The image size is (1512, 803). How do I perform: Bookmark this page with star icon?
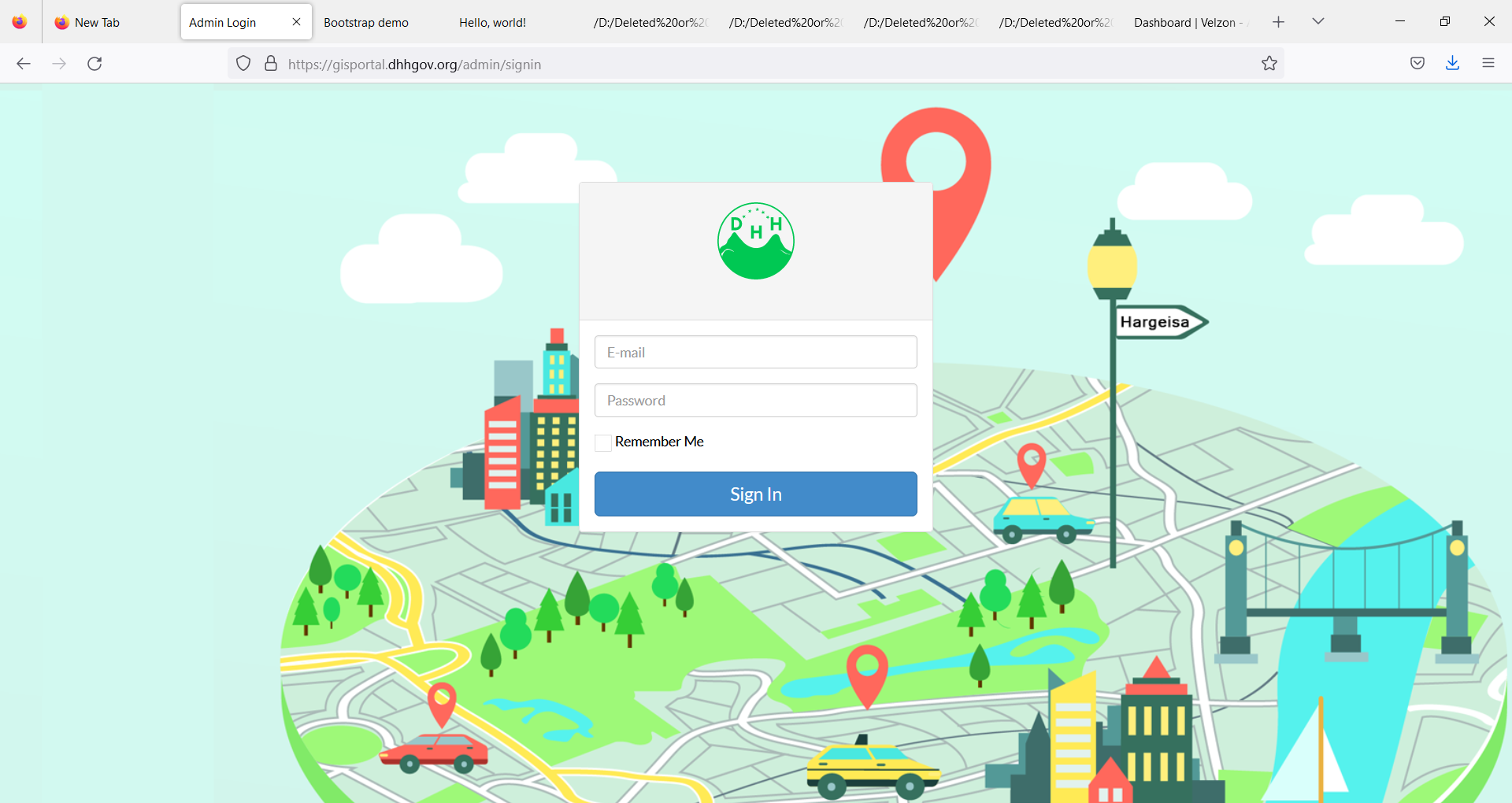click(1269, 64)
